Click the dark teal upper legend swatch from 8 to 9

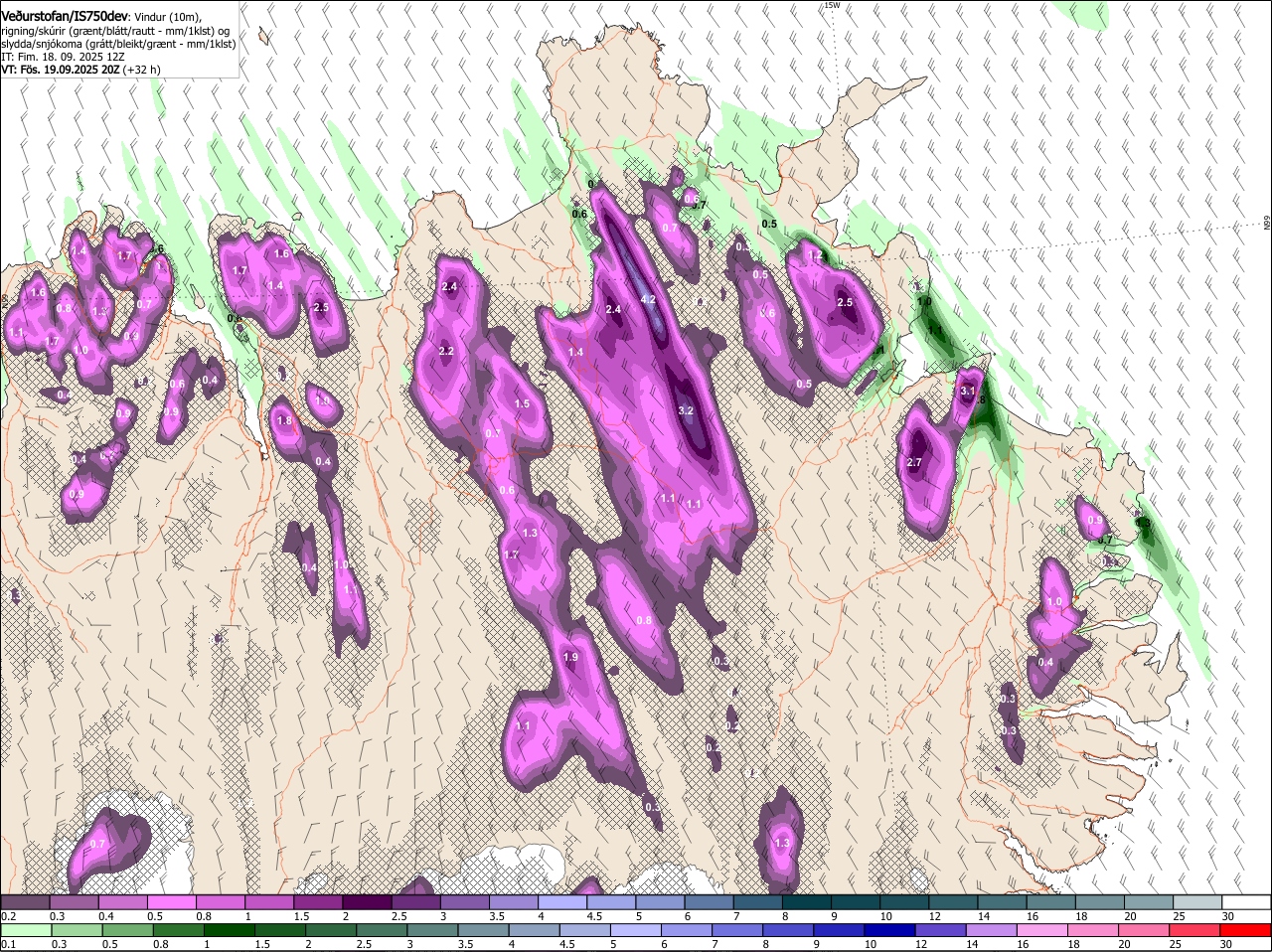pyautogui.click(x=807, y=901)
